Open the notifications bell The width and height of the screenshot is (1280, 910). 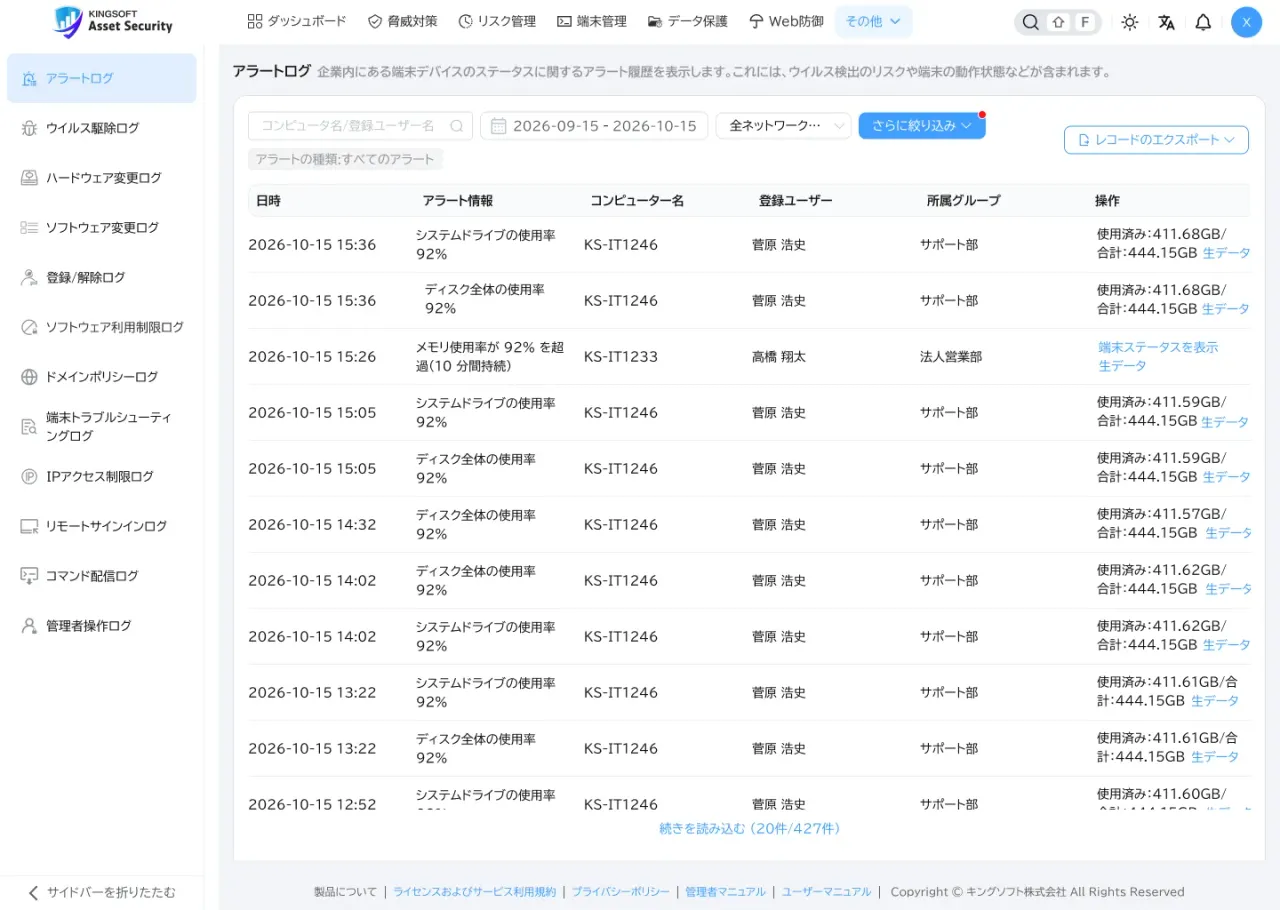[1203, 22]
